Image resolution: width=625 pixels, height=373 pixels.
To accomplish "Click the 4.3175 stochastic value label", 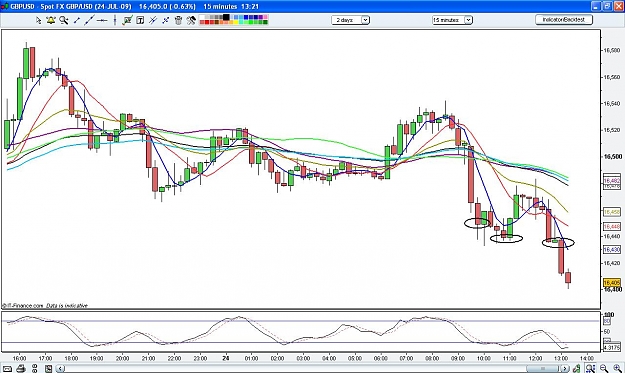I will 612,347.
